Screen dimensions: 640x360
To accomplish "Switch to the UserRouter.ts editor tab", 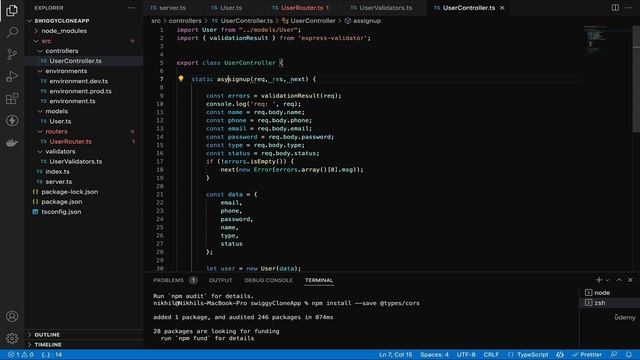I will pyautogui.click(x=301, y=8).
